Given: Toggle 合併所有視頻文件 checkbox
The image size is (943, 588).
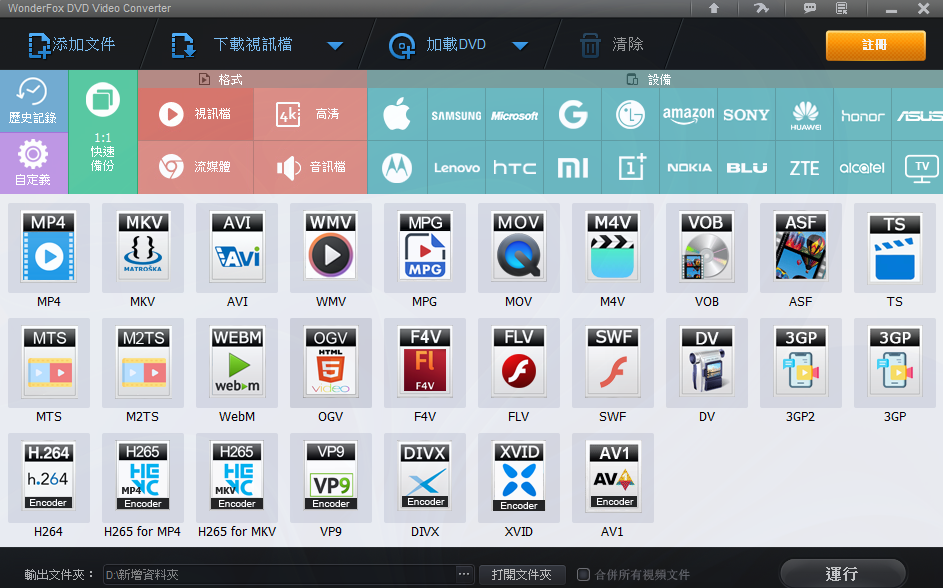Looking at the screenshot, I should [583, 574].
